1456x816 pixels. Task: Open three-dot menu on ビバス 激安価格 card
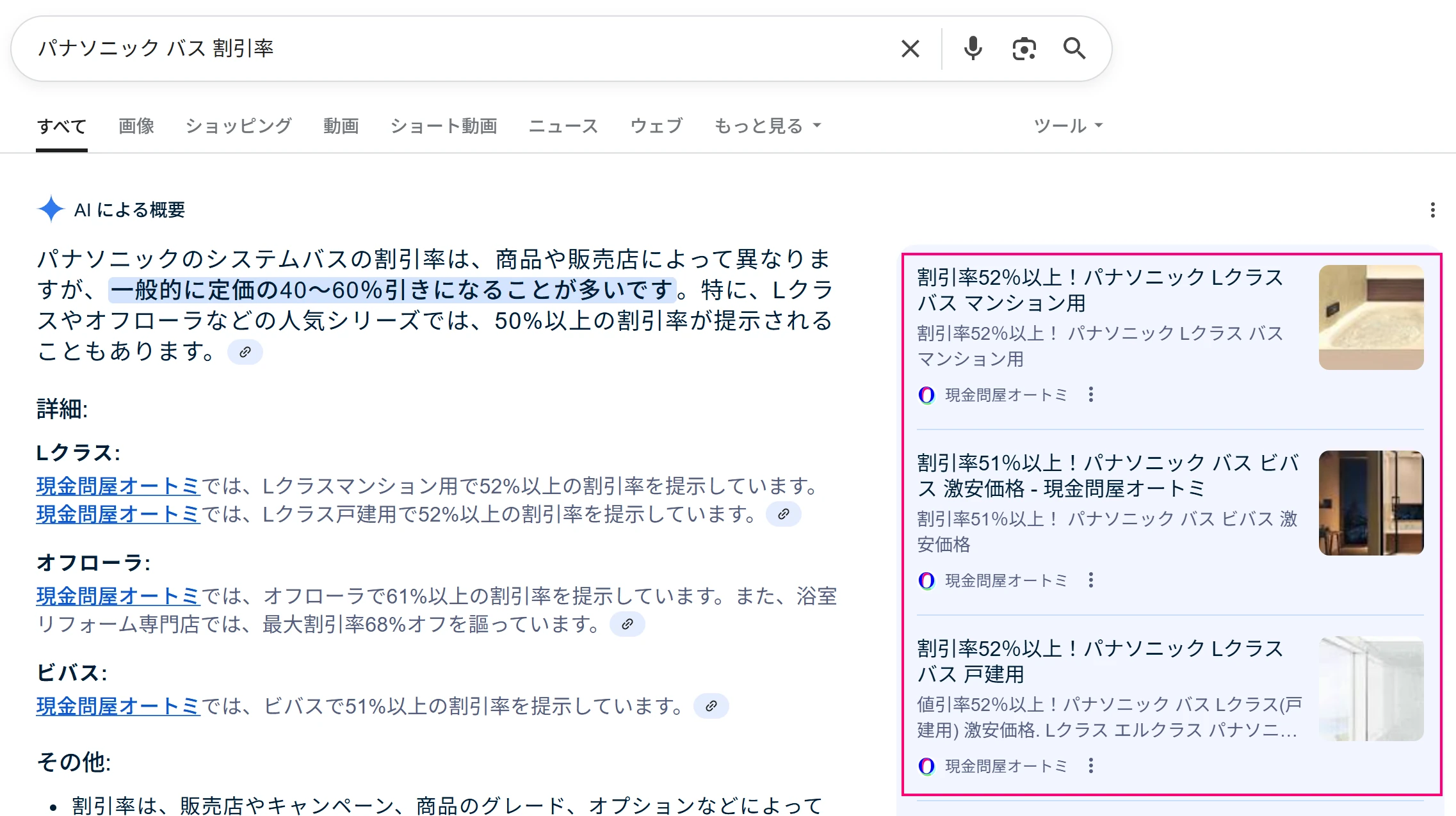coord(1091,580)
